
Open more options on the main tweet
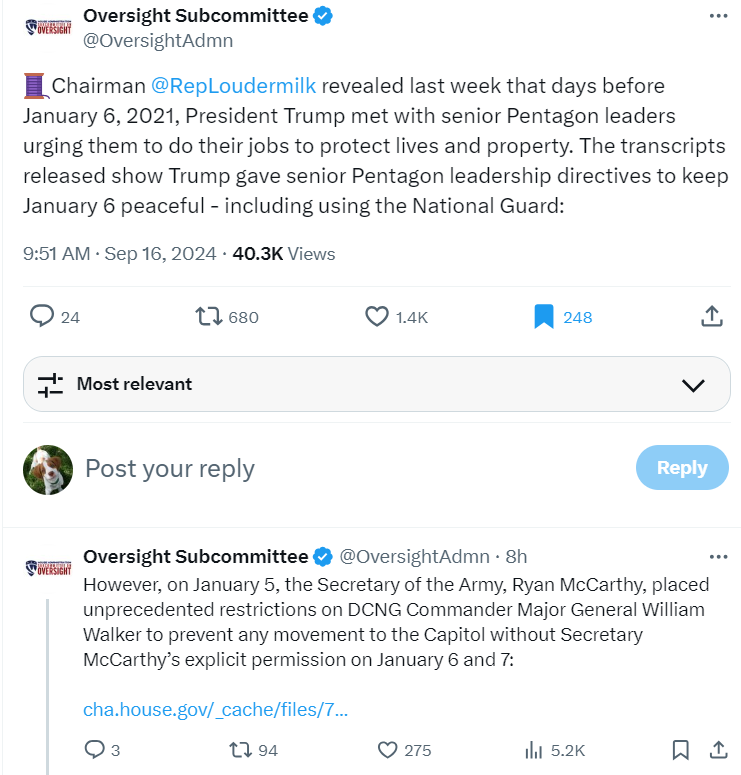click(x=717, y=17)
